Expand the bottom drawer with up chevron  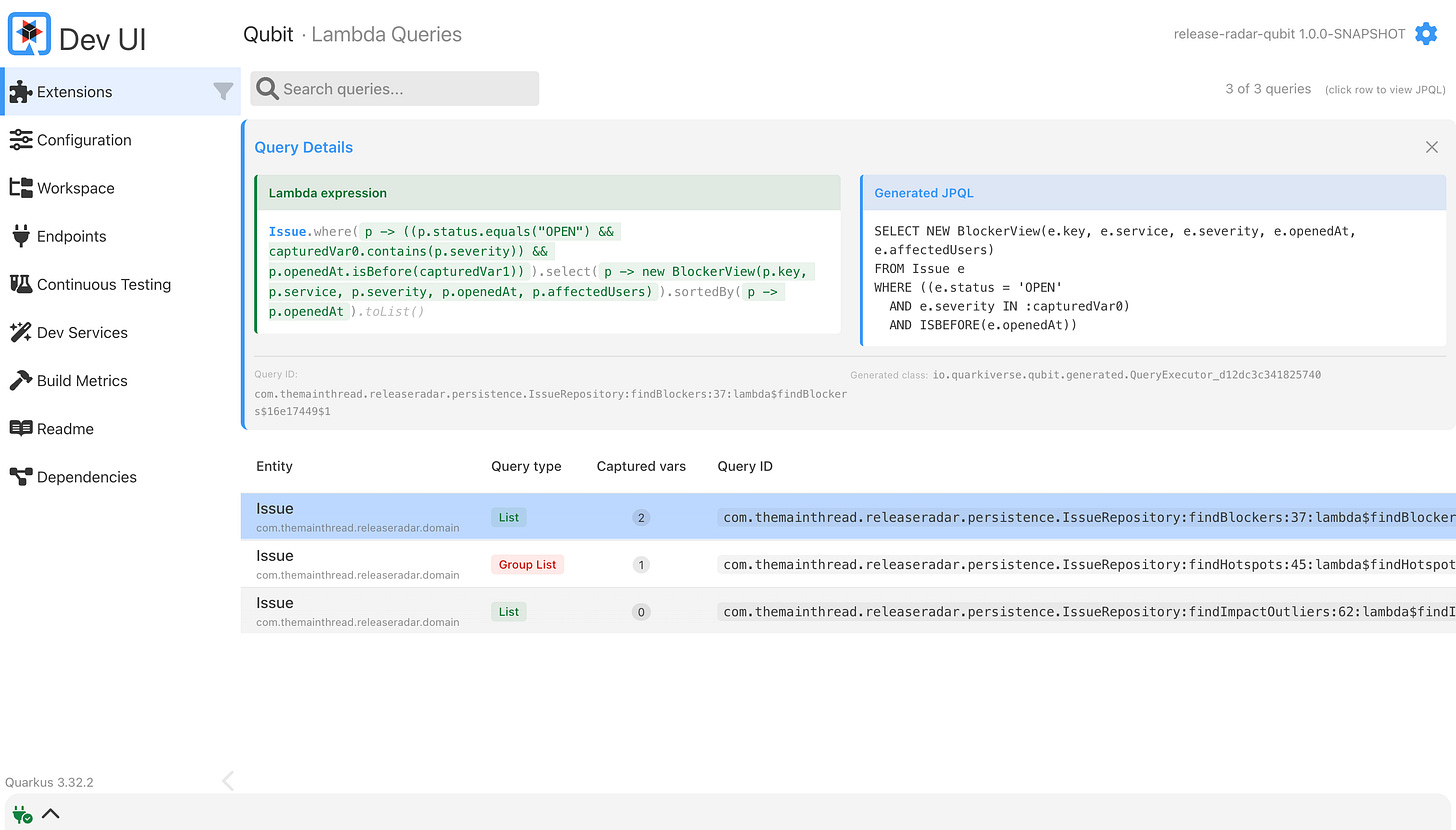pos(50,813)
